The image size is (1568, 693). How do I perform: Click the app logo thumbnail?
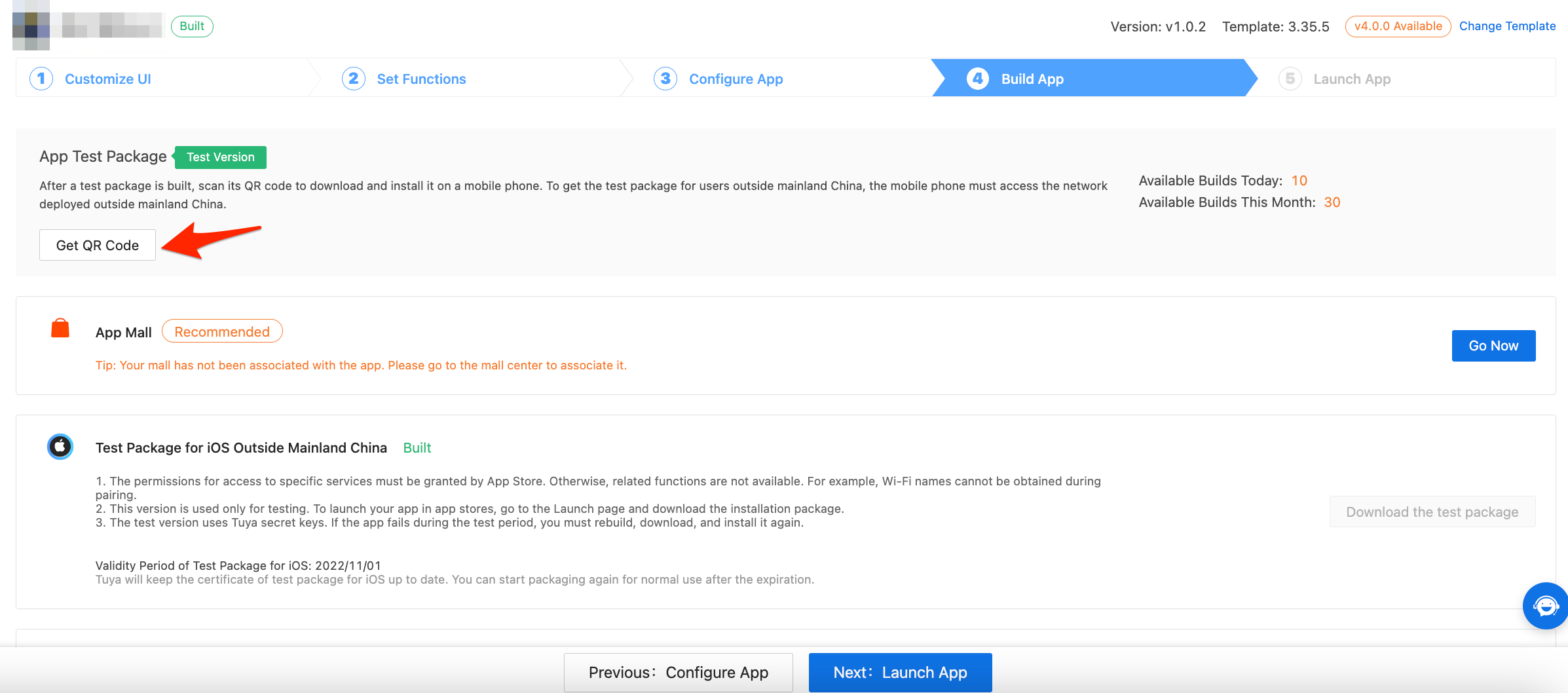click(x=31, y=26)
